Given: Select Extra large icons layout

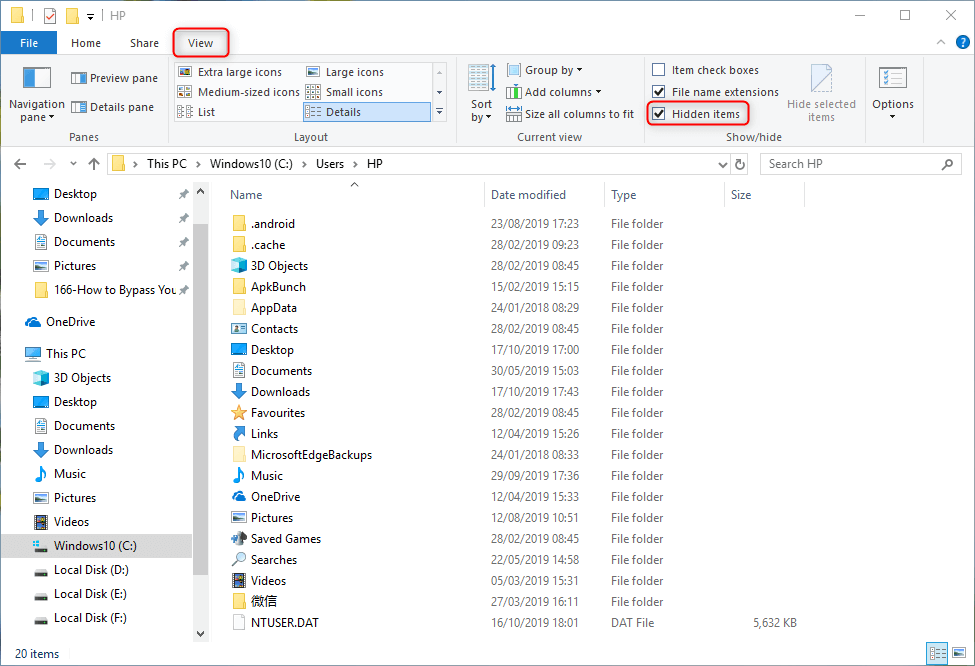Looking at the screenshot, I should [230, 72].
